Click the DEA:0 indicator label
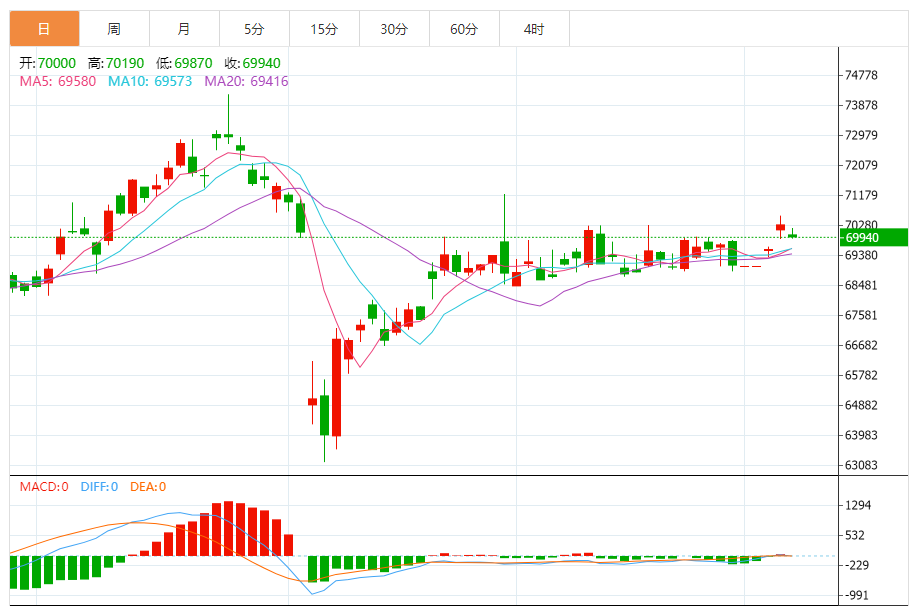The width and height of the screenshot is (915, 606). [148, 487]
